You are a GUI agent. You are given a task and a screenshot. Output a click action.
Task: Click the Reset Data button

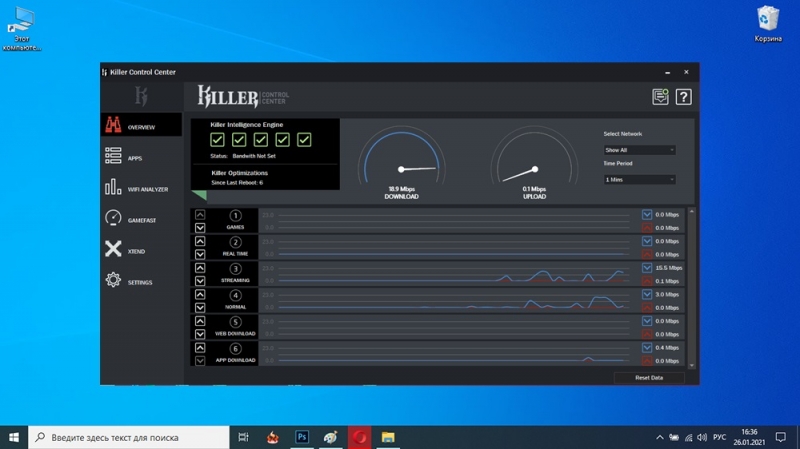point(649,378)
